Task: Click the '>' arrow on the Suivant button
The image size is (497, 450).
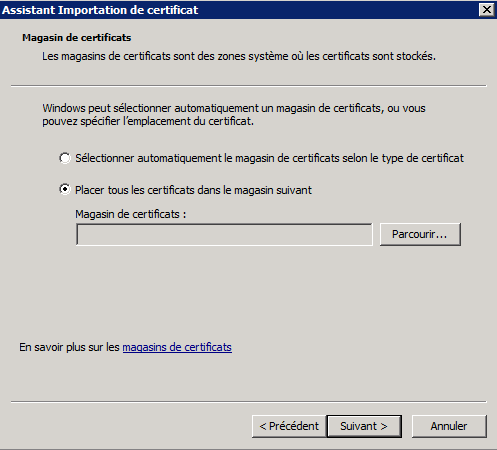Action: point(384,426)
